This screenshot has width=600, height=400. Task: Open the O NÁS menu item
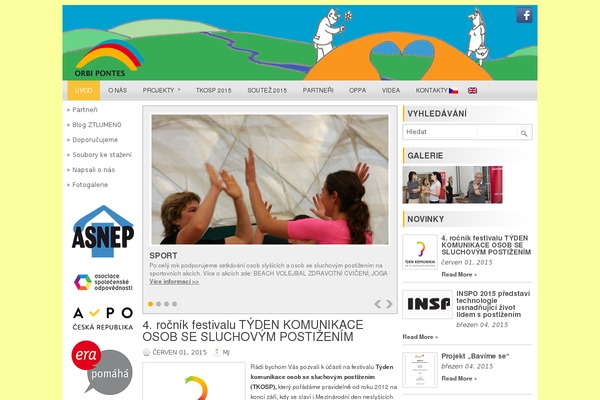click(x=117, y=90)
